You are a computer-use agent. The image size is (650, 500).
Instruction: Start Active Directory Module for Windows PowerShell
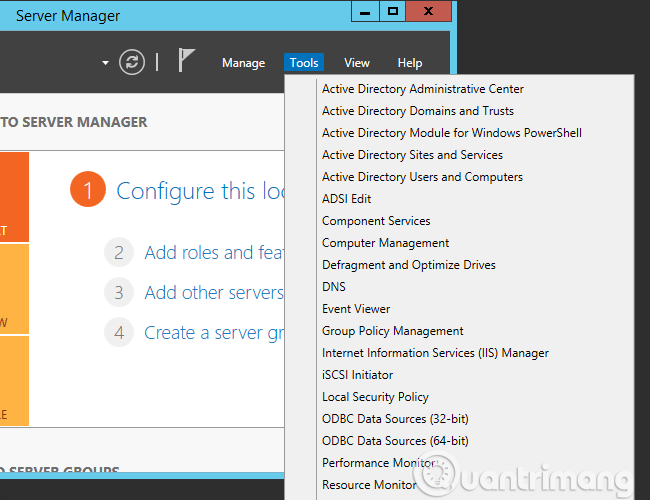coord(452,133)
